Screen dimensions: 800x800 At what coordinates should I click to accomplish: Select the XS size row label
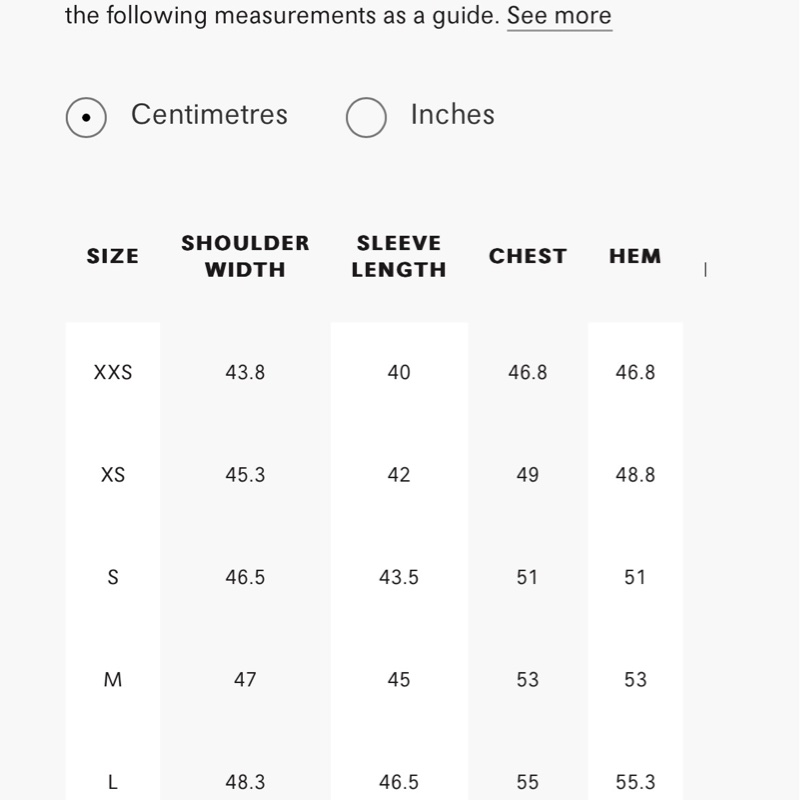tap(113, 475)
